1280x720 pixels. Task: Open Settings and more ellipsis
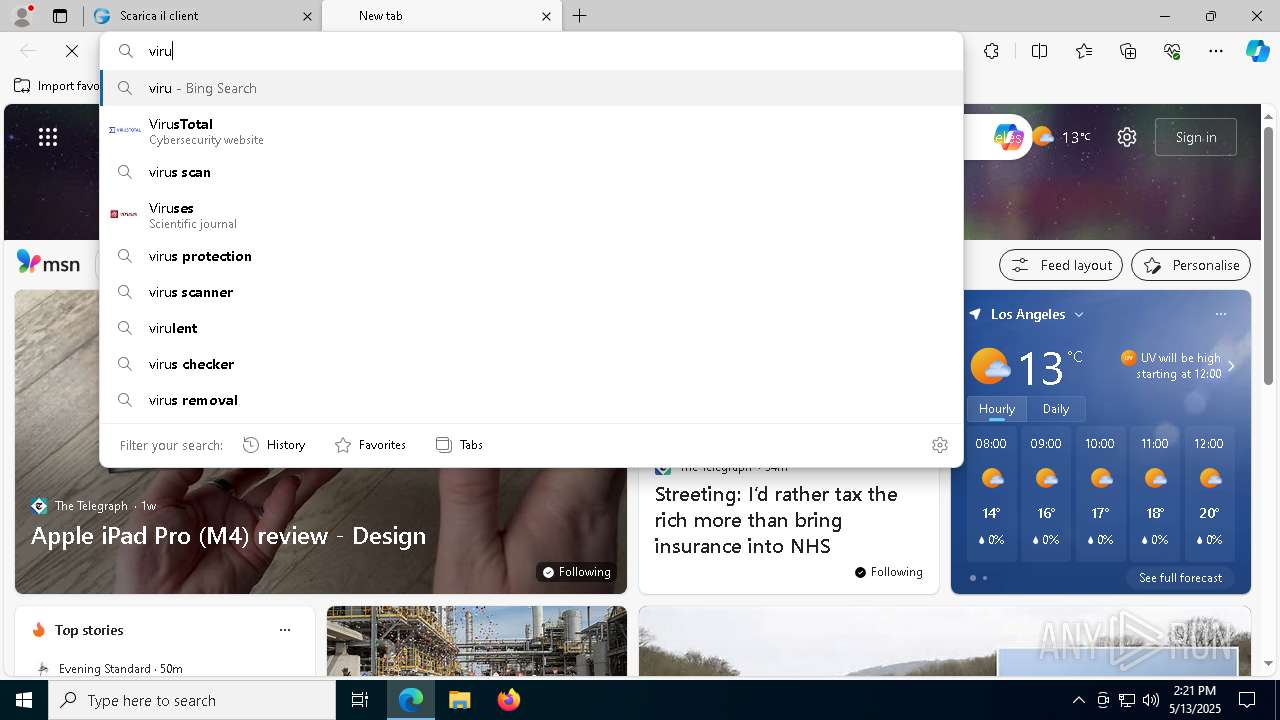click(1216, 51)
